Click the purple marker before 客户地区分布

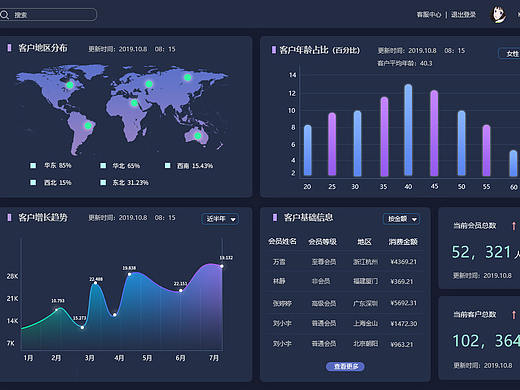[x=10, y=48]
